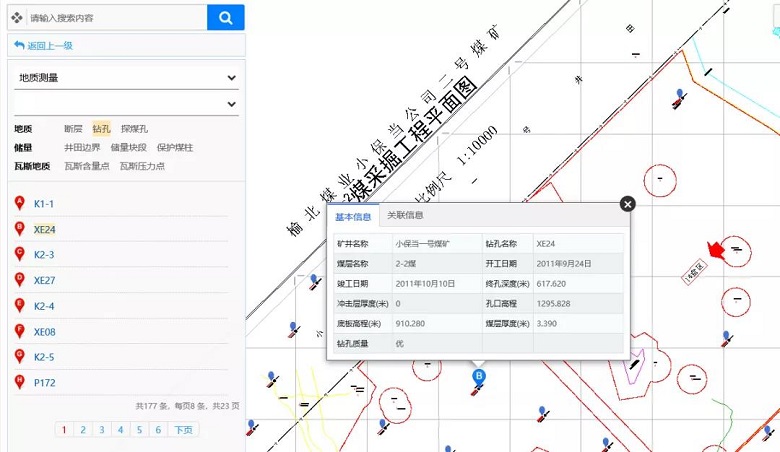The height and width of the screenshot is (452, 780).
Task: Click red marker H beside P172
Action: (x=19, y=381)
